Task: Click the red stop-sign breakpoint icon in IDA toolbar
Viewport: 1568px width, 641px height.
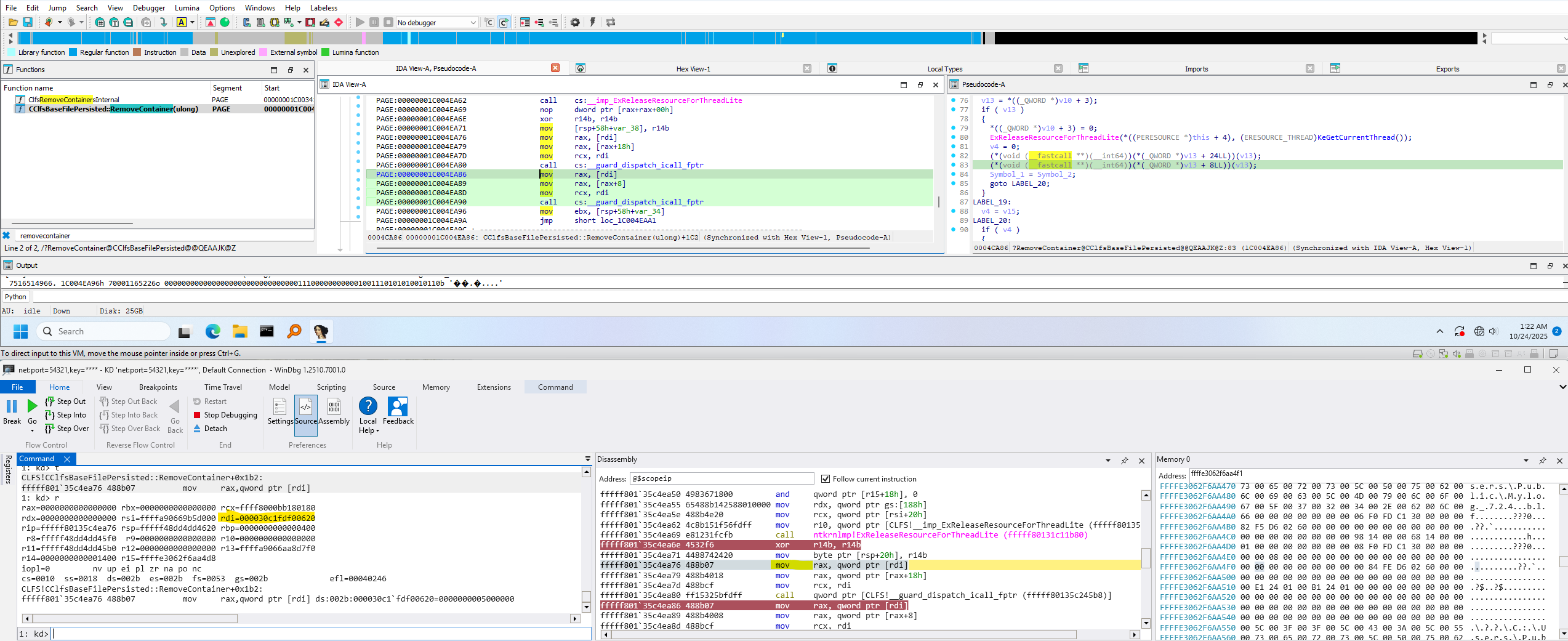Action: 338,22
